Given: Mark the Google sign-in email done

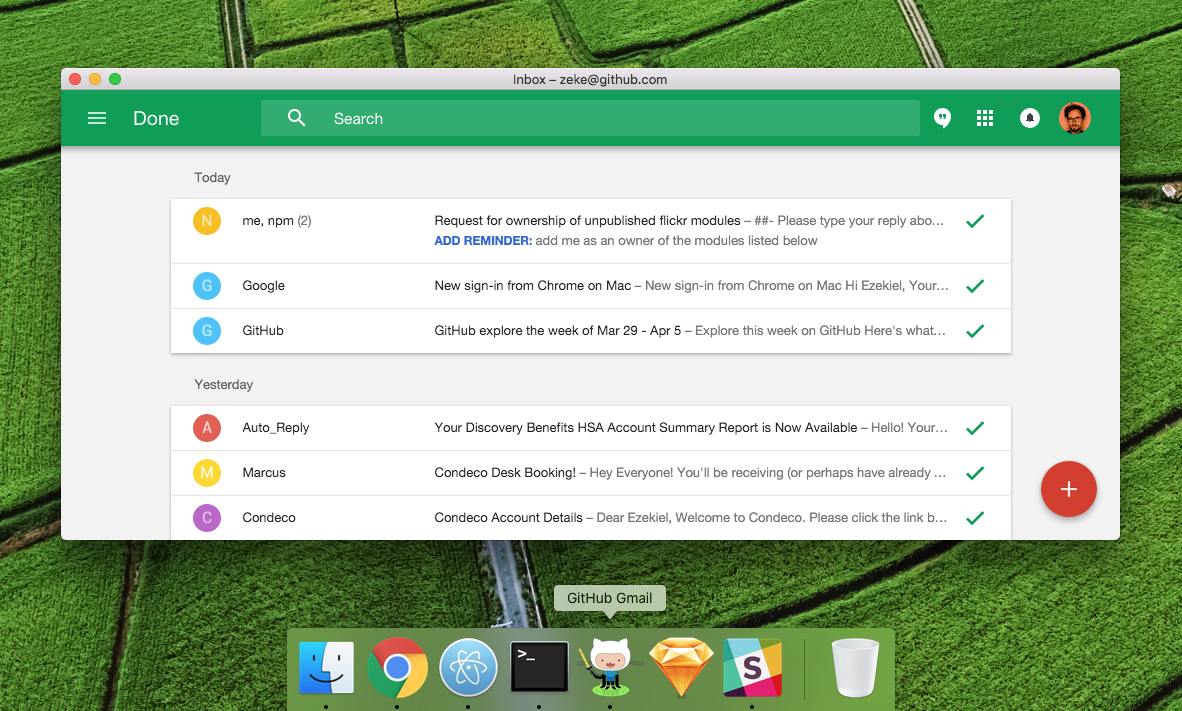Looking at the screenshot, I should pos(975,286).
